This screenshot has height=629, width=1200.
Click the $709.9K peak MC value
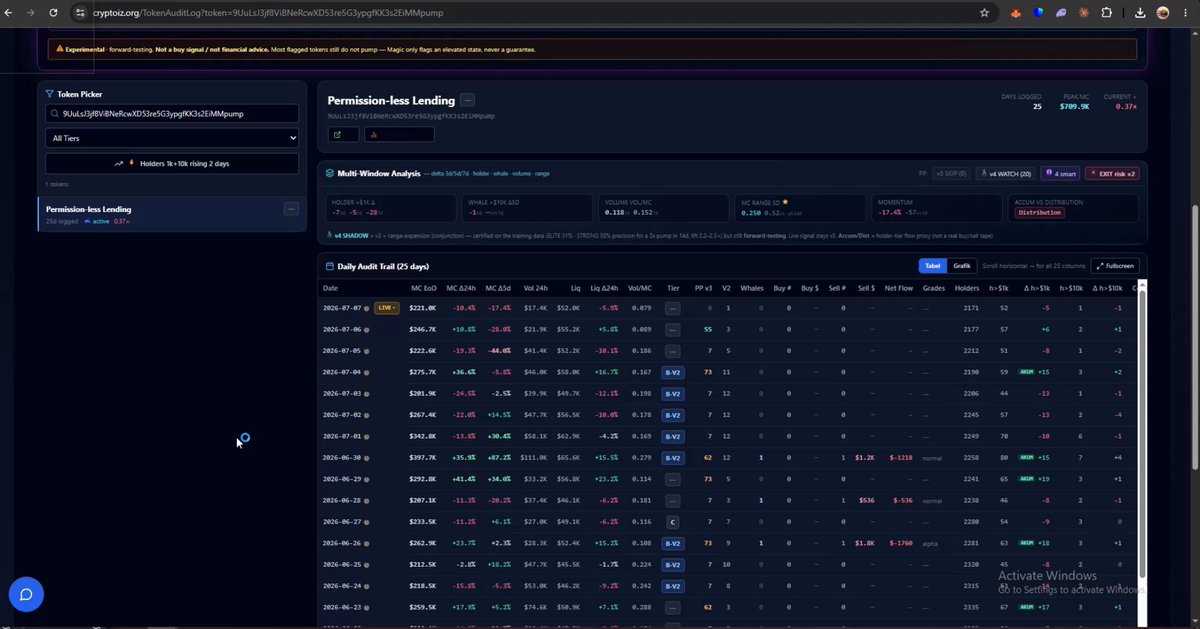click(x=1074, y=106)
